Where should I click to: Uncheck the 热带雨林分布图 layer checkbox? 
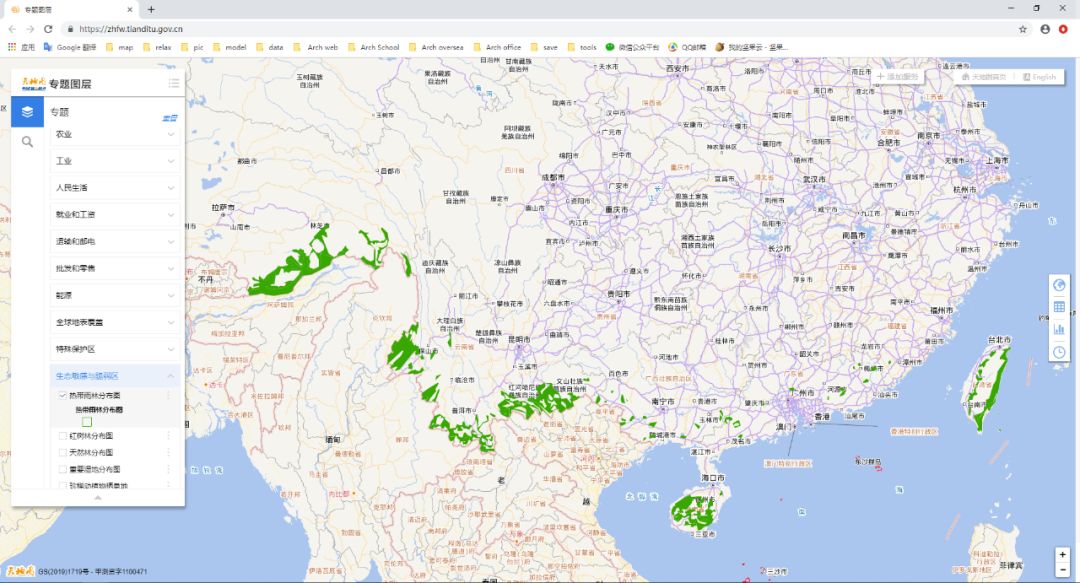click(63, 396)
